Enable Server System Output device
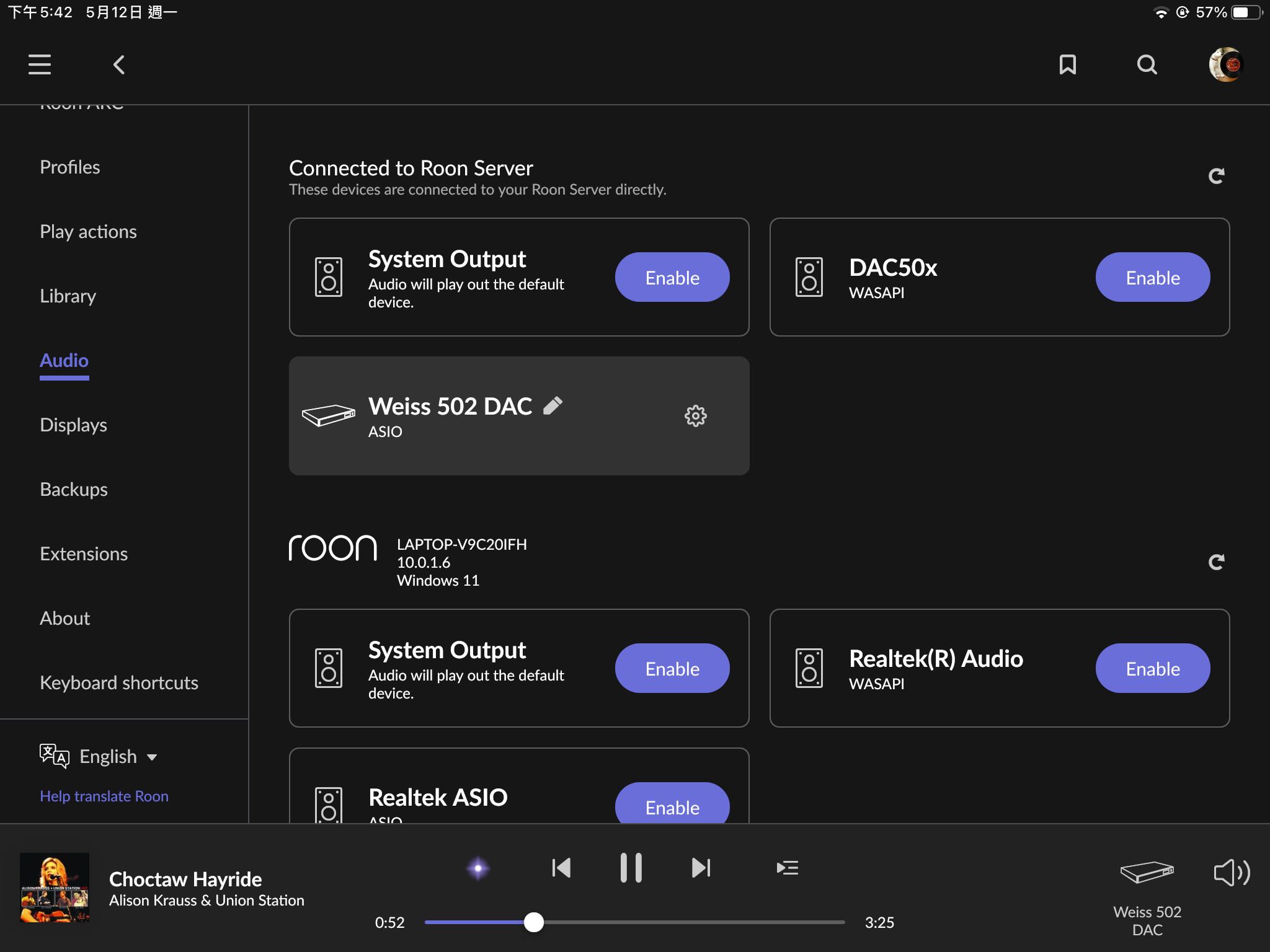The width and height of the screenshot is (1270, 952). 672,277
